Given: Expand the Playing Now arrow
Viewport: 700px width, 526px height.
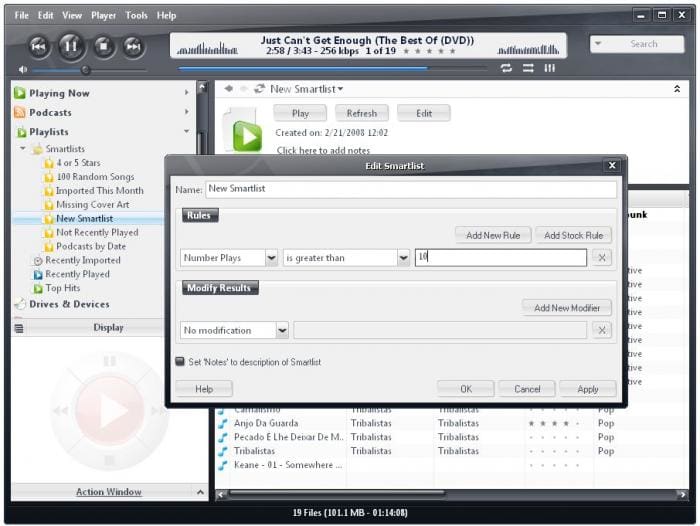Looking at the screenshot, I should click(187, 92).
